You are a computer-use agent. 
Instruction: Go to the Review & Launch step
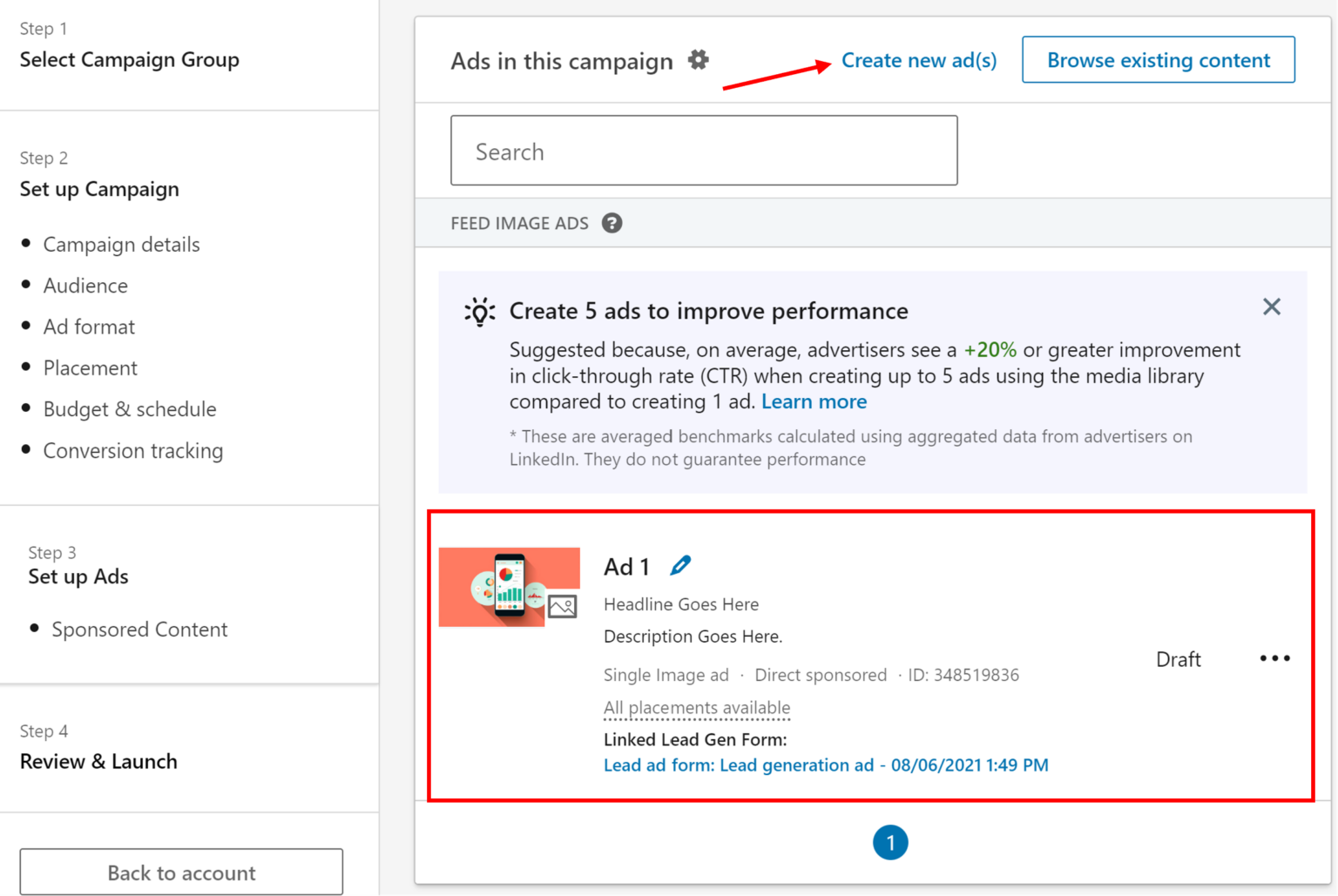[98, 761]
